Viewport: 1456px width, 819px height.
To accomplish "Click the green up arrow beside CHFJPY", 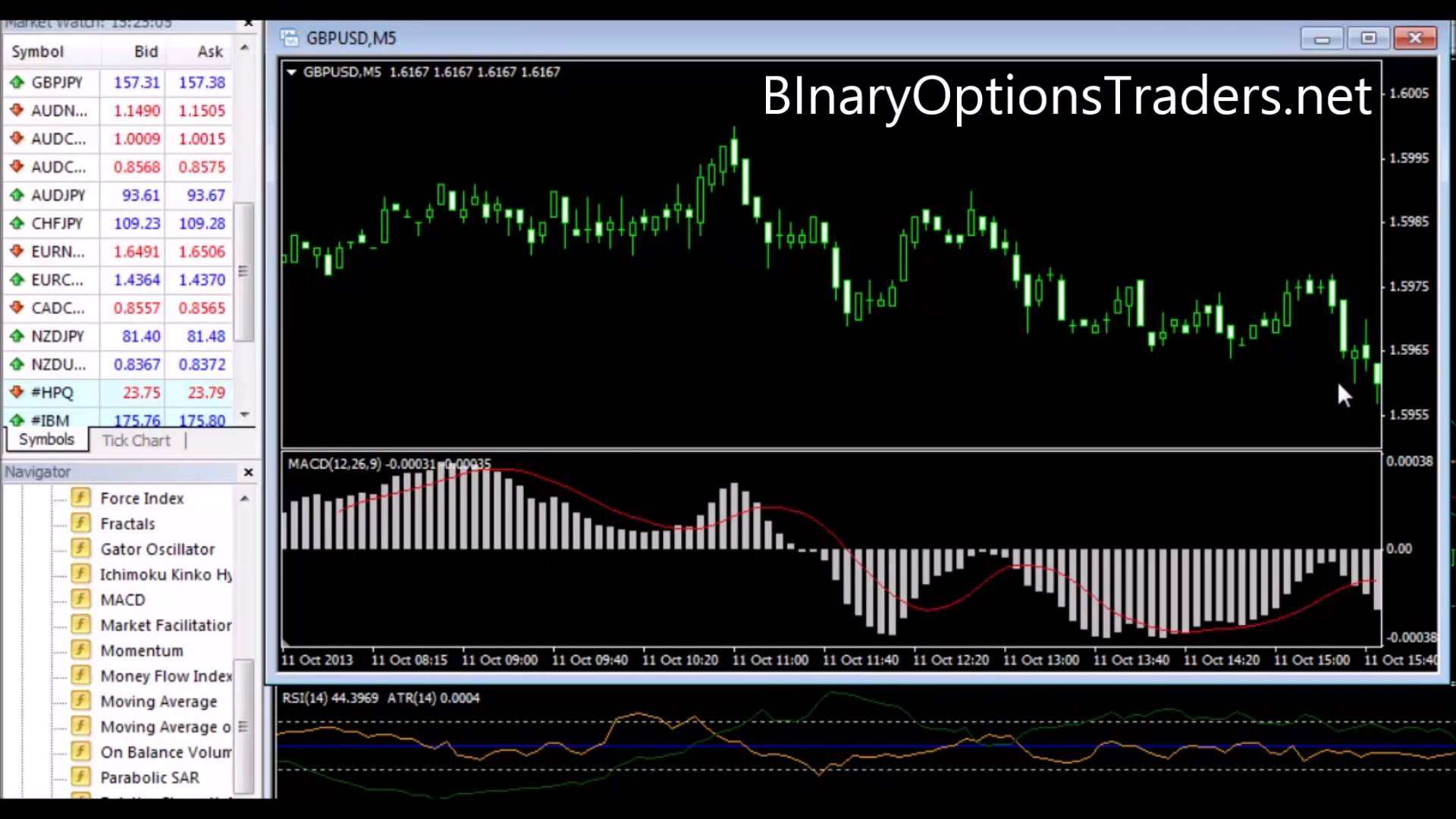I will coord(17,223).
